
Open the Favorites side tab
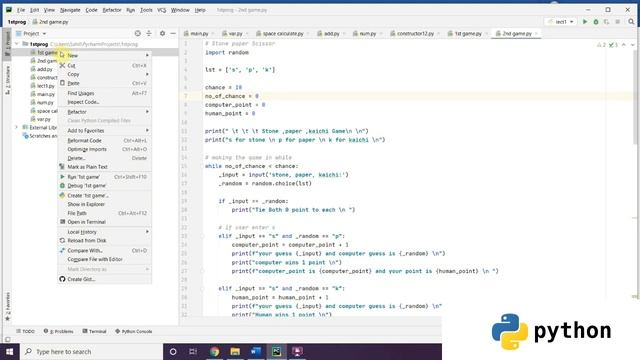pyautogui.click(x=7, y=306)
